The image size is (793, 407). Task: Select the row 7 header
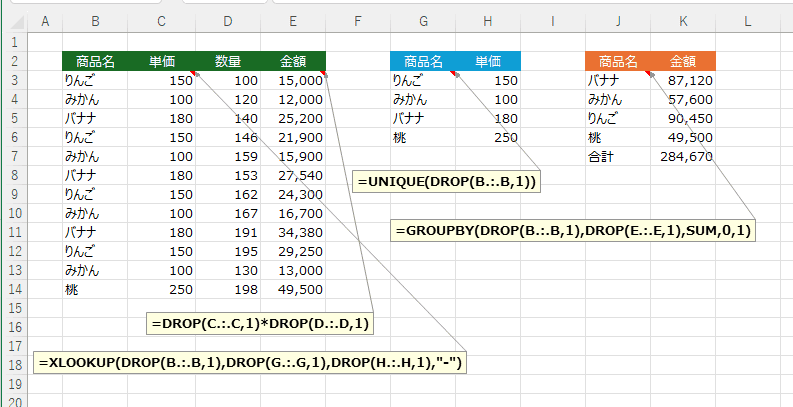click(15, 157)
